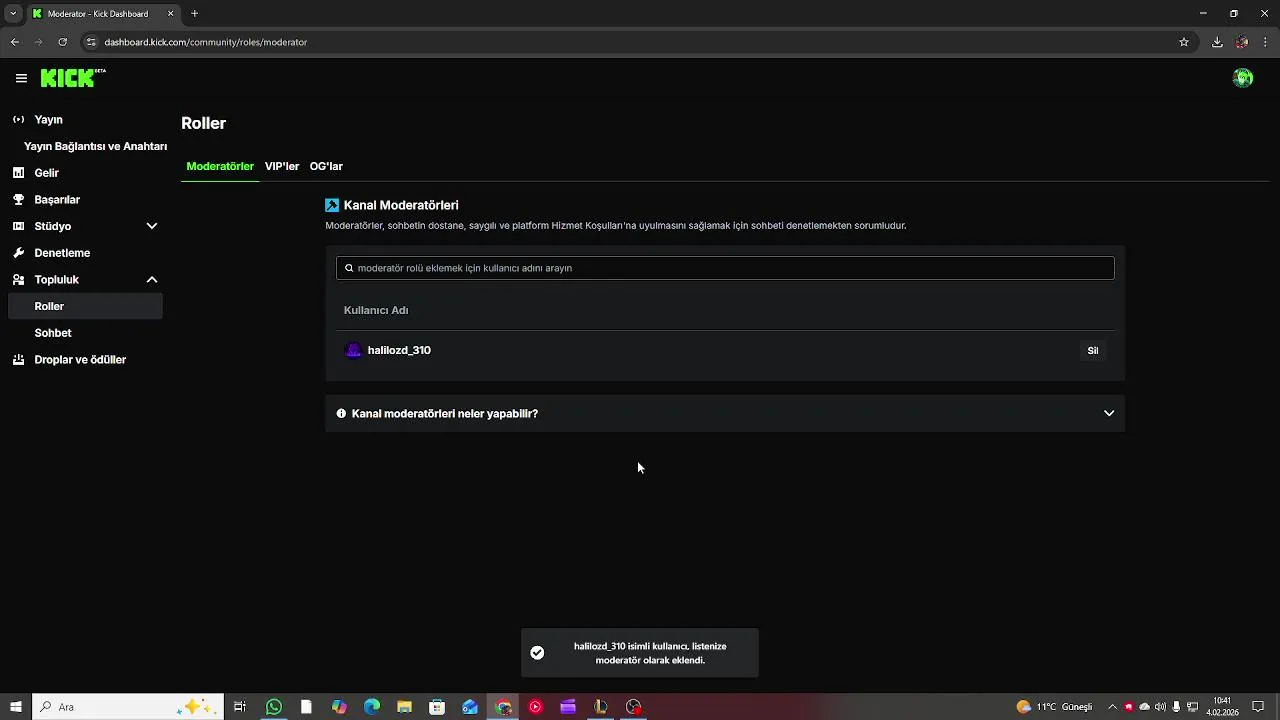Reload the page
The width and height of the screenshot is (1280, 720).
coord(62,42)
